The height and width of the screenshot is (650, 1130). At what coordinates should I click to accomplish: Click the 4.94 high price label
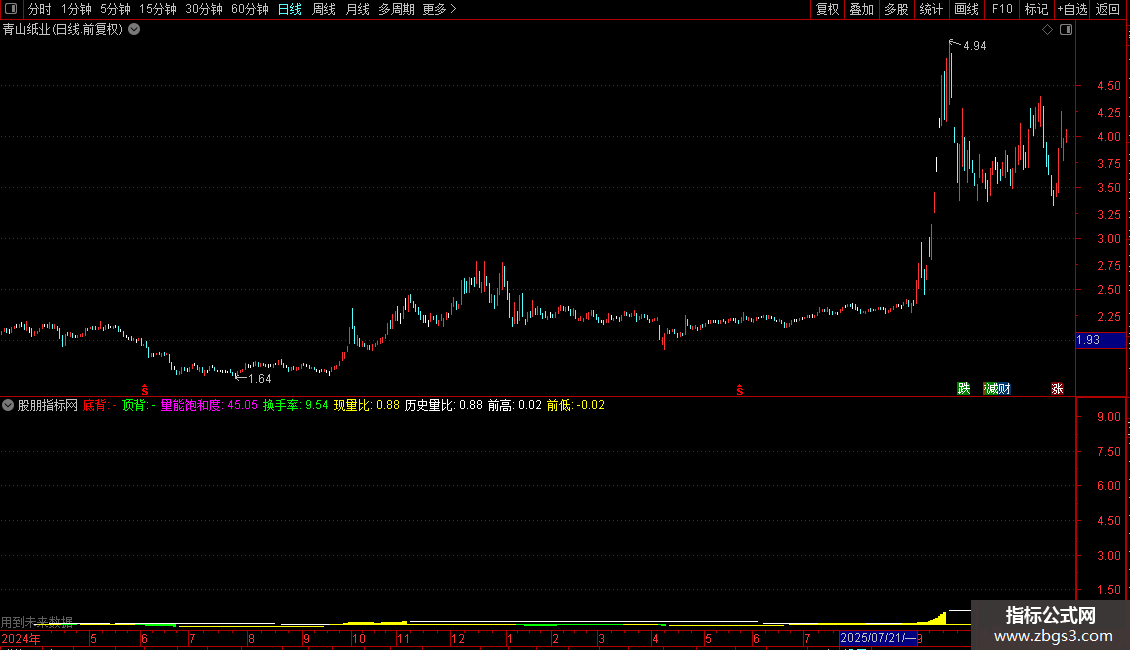tap(974, 46)
